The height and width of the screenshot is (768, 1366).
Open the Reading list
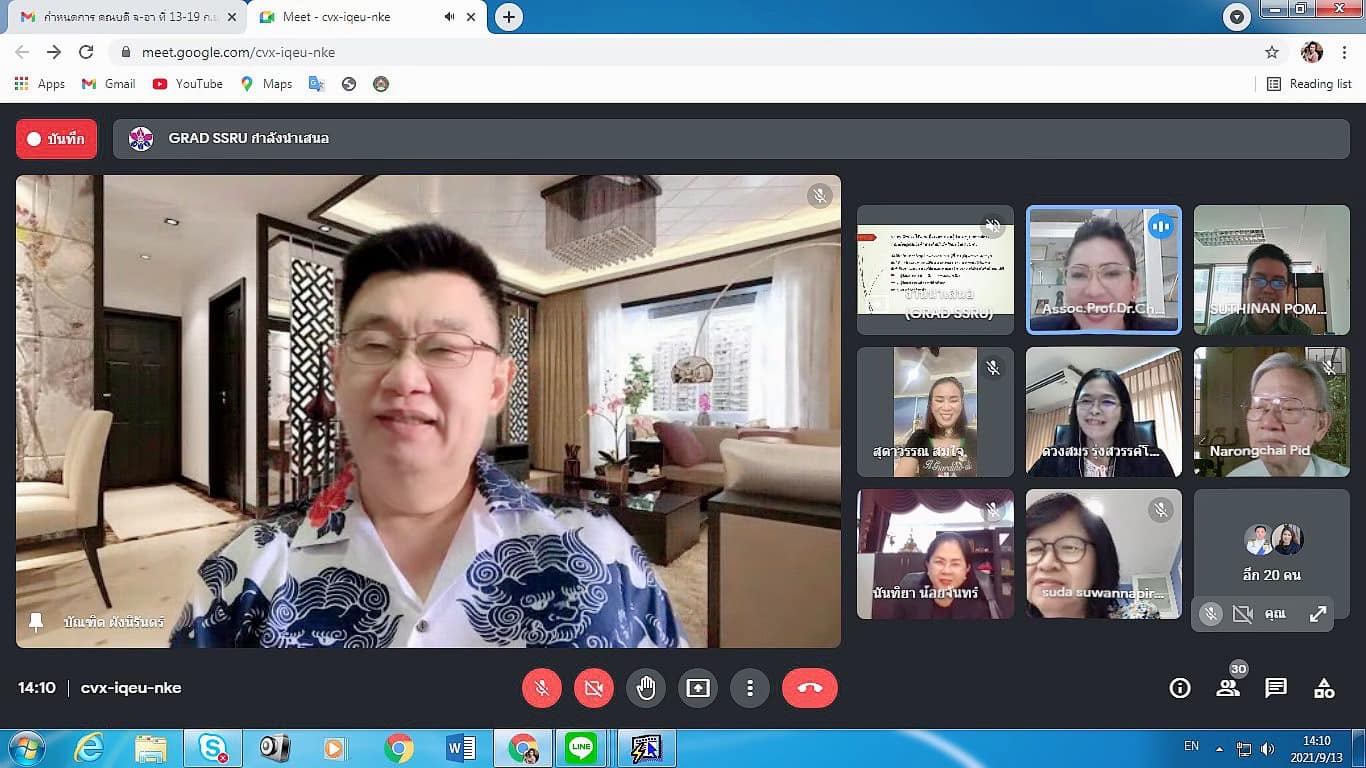(x=1309, y=84)
